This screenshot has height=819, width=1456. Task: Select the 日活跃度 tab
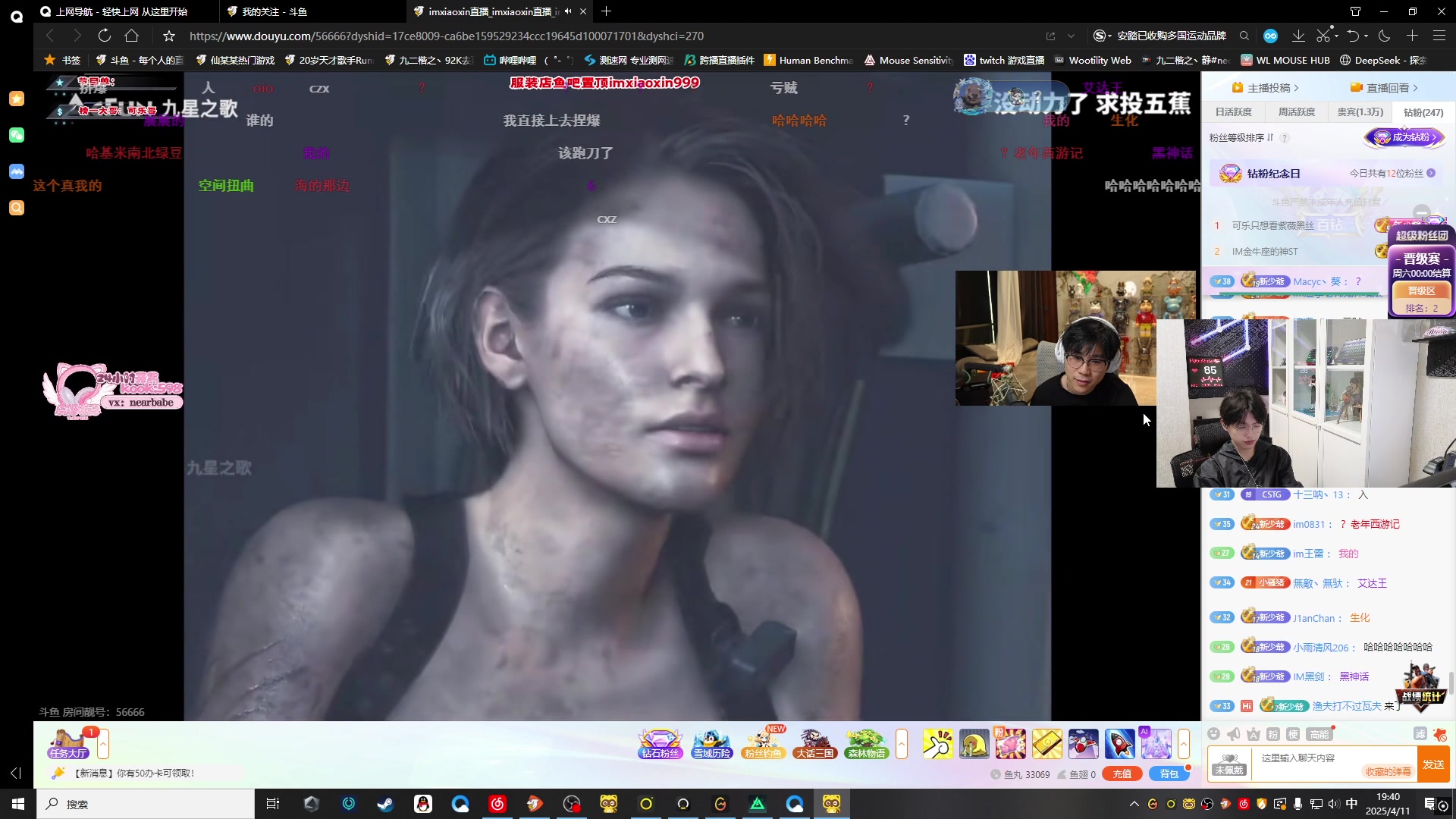[1233, 112]
